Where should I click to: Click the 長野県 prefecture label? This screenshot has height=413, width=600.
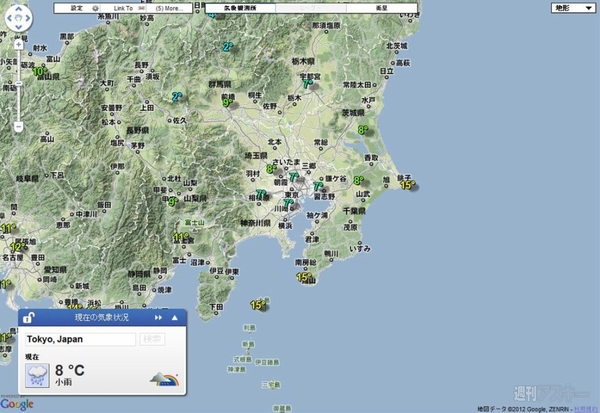pyautogui.click(x=137, y=131)
